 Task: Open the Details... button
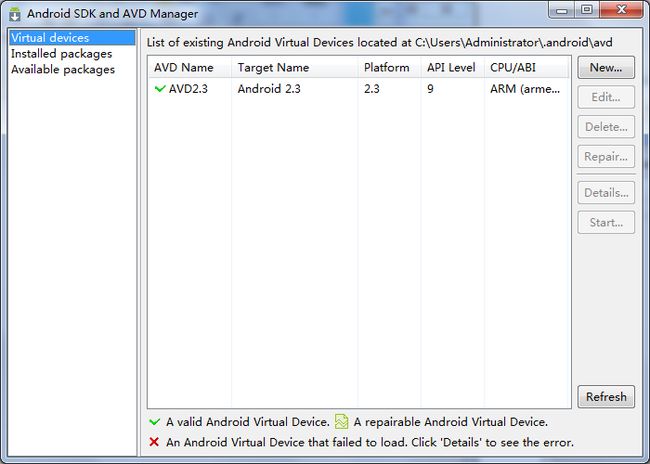[606, 193]
